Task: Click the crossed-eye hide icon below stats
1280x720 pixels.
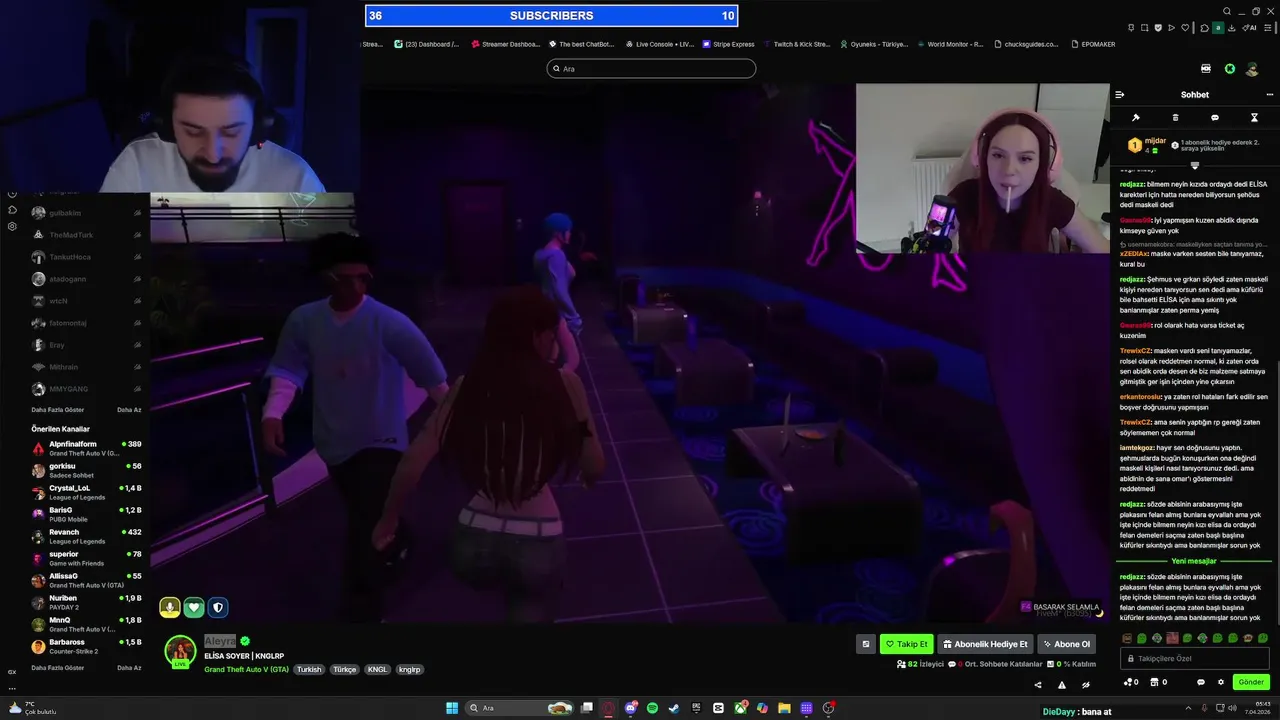Action: (1085, 685)
